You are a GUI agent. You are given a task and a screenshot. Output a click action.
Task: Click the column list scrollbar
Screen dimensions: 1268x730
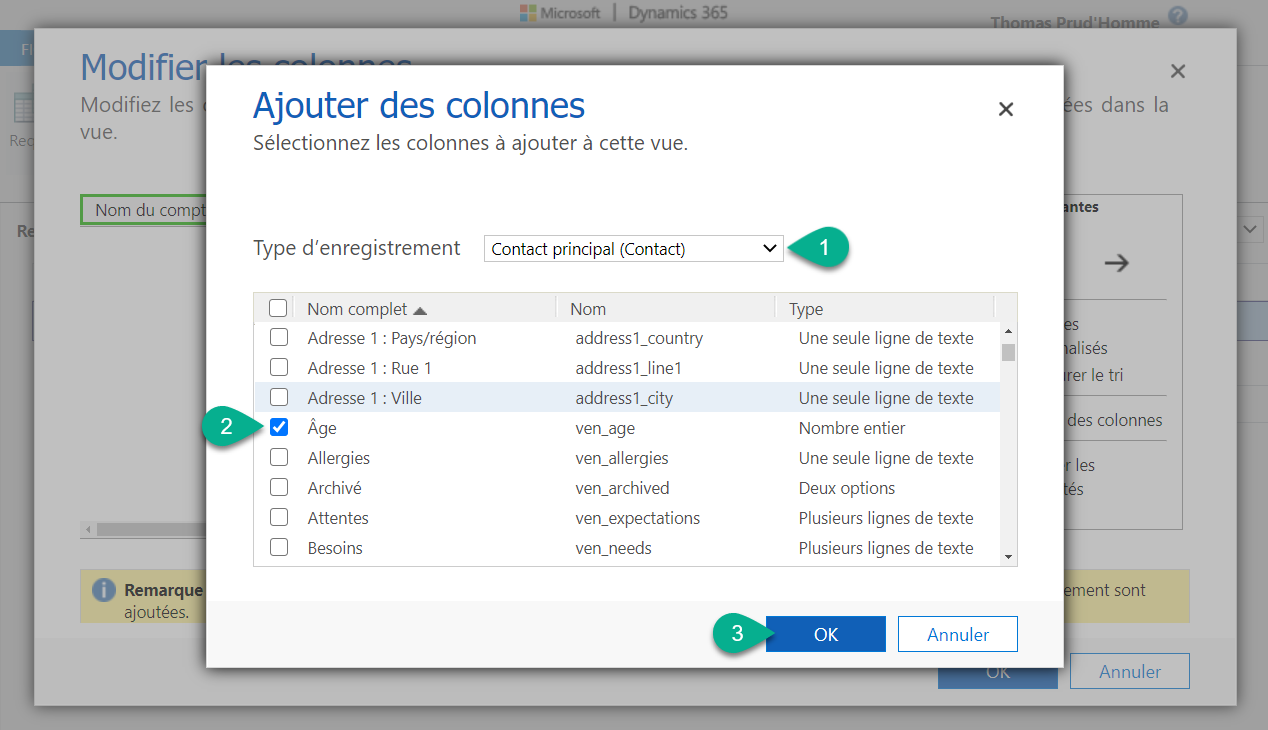1010,350
